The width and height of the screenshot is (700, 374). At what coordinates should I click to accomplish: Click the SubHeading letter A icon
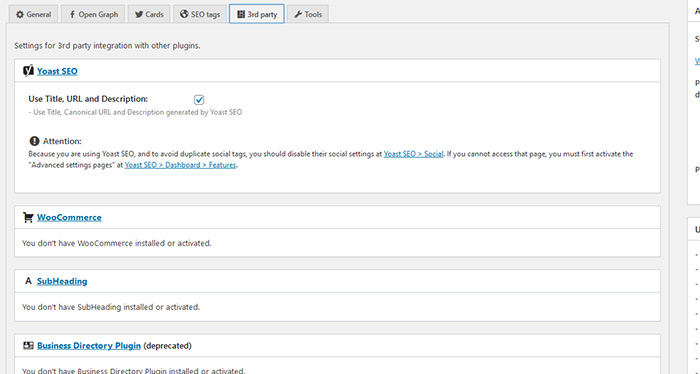(x=28, y=281)
